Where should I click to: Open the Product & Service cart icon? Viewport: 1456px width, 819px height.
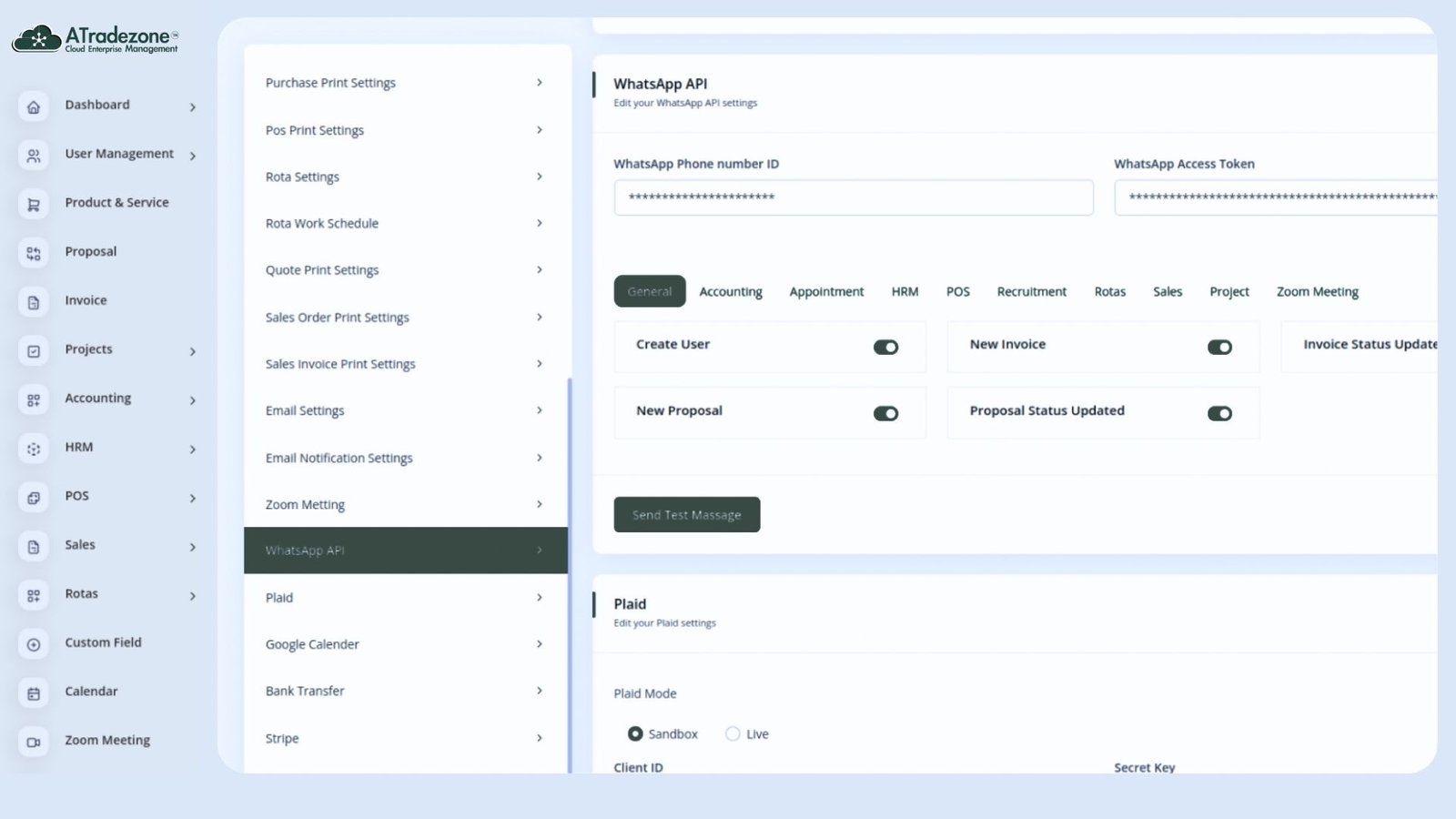[x=34, y=205]
